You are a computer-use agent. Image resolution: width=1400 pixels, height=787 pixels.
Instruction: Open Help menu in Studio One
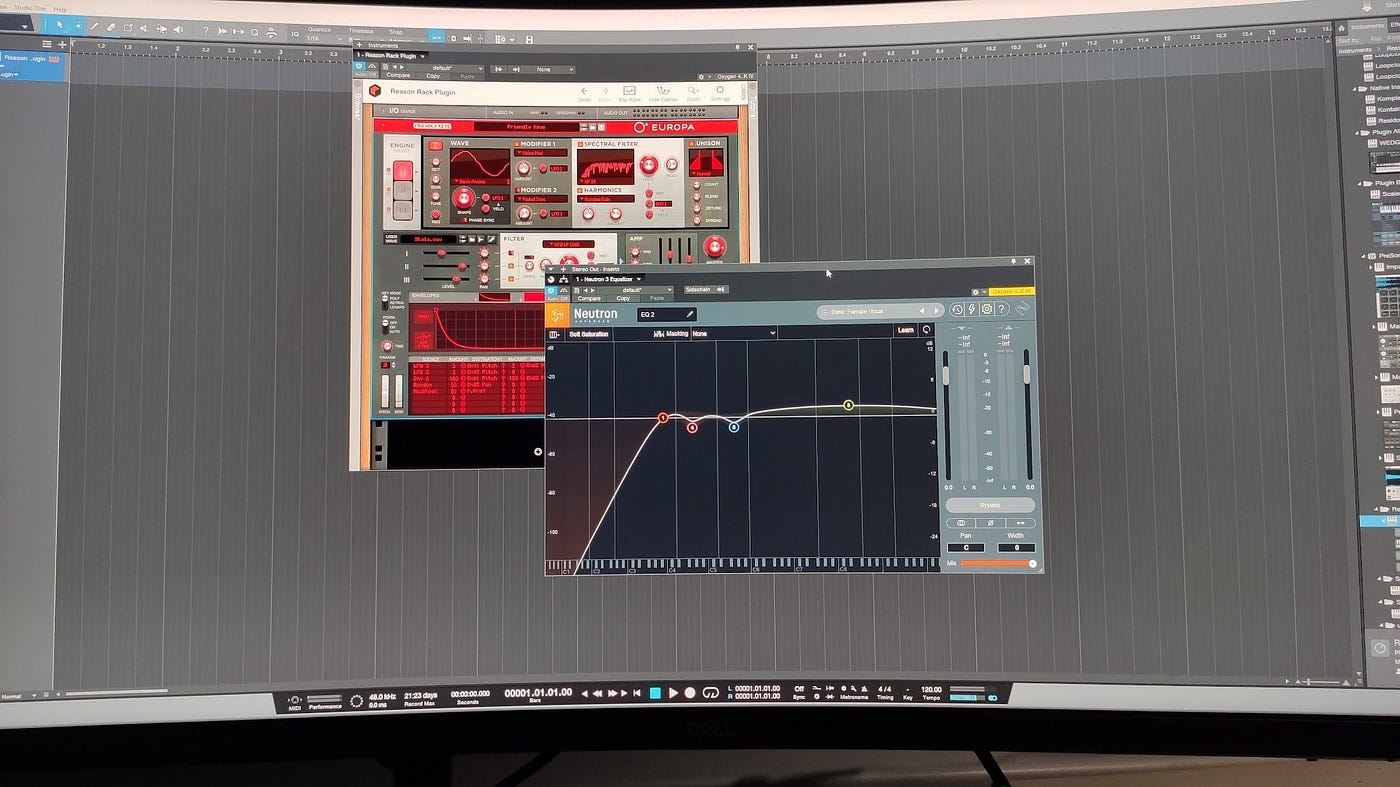61,8
